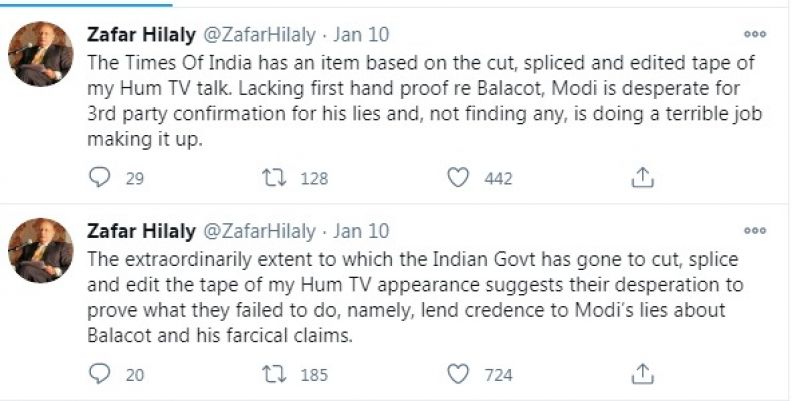Open the tweet text about Indian Govt

click(x=420, y=297)
